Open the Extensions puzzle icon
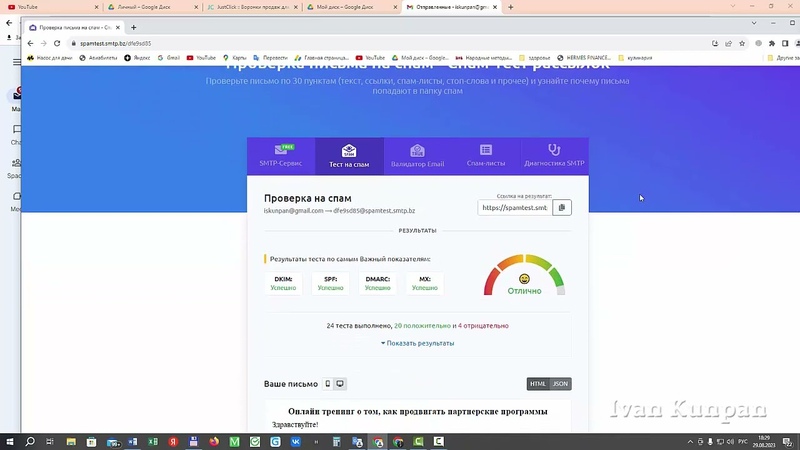 coord(771,43)
